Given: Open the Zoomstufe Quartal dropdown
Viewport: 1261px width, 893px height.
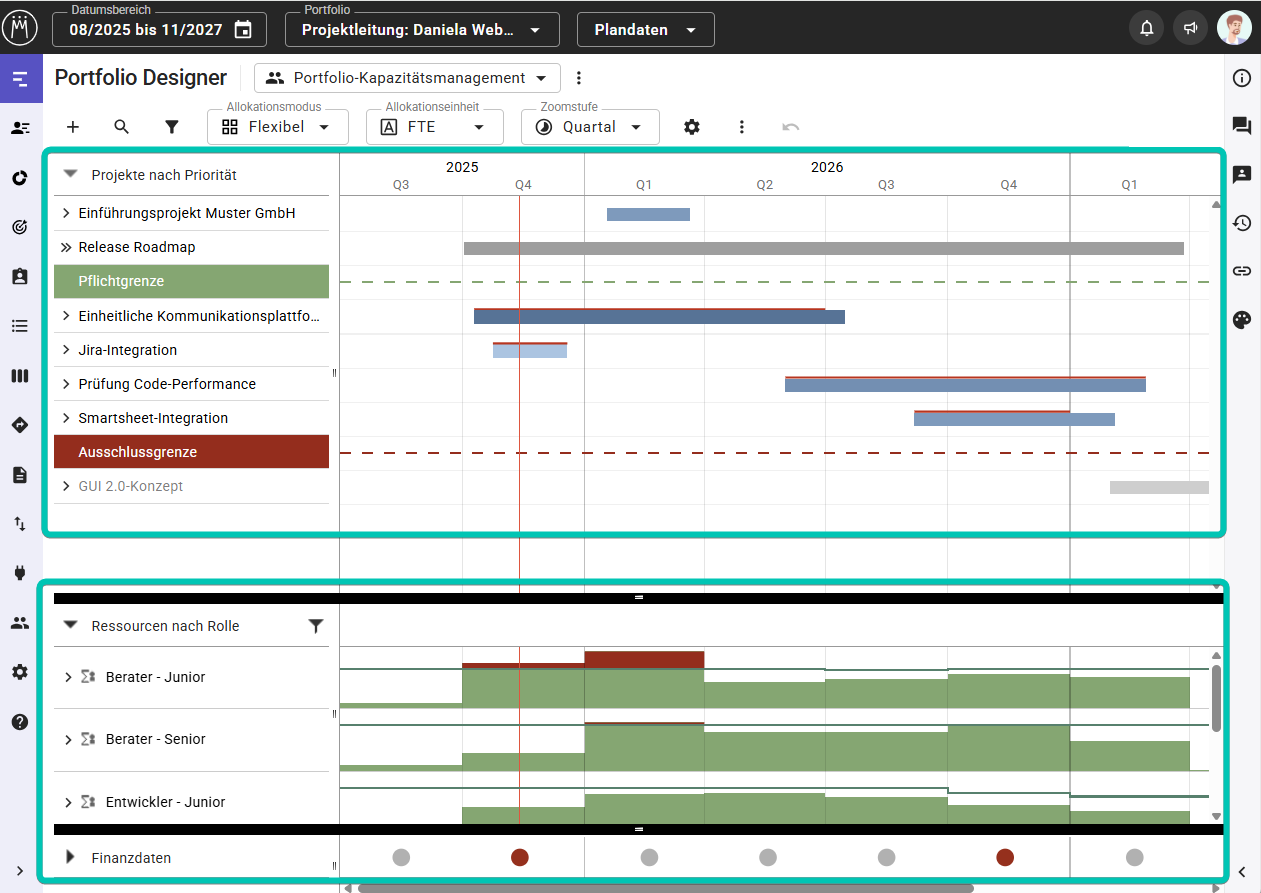Looking at the screenshot, I should pyautogui.click(x=590, y=127).
